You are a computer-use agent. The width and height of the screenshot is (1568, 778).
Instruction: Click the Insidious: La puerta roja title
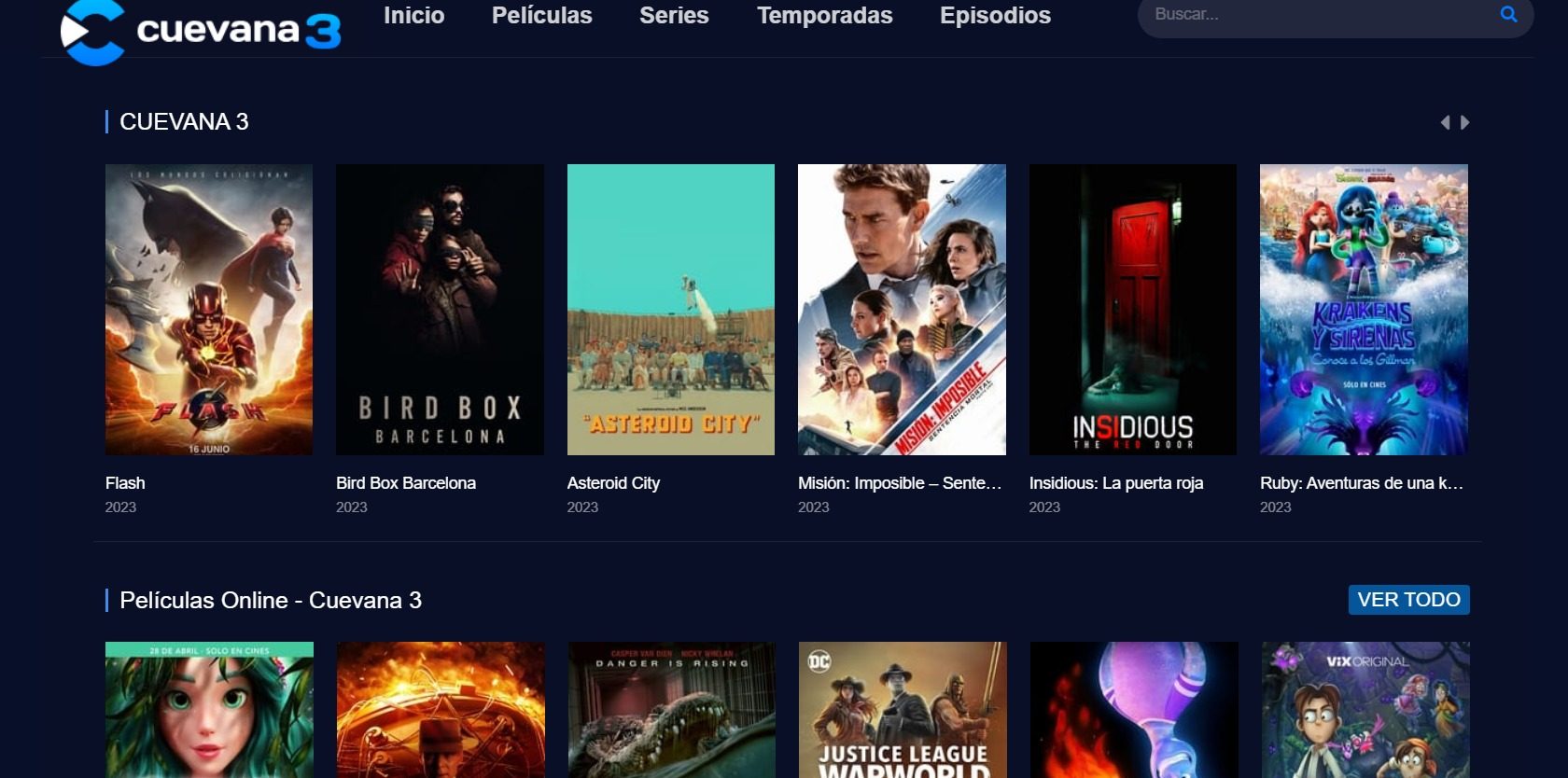[1116, 483]
